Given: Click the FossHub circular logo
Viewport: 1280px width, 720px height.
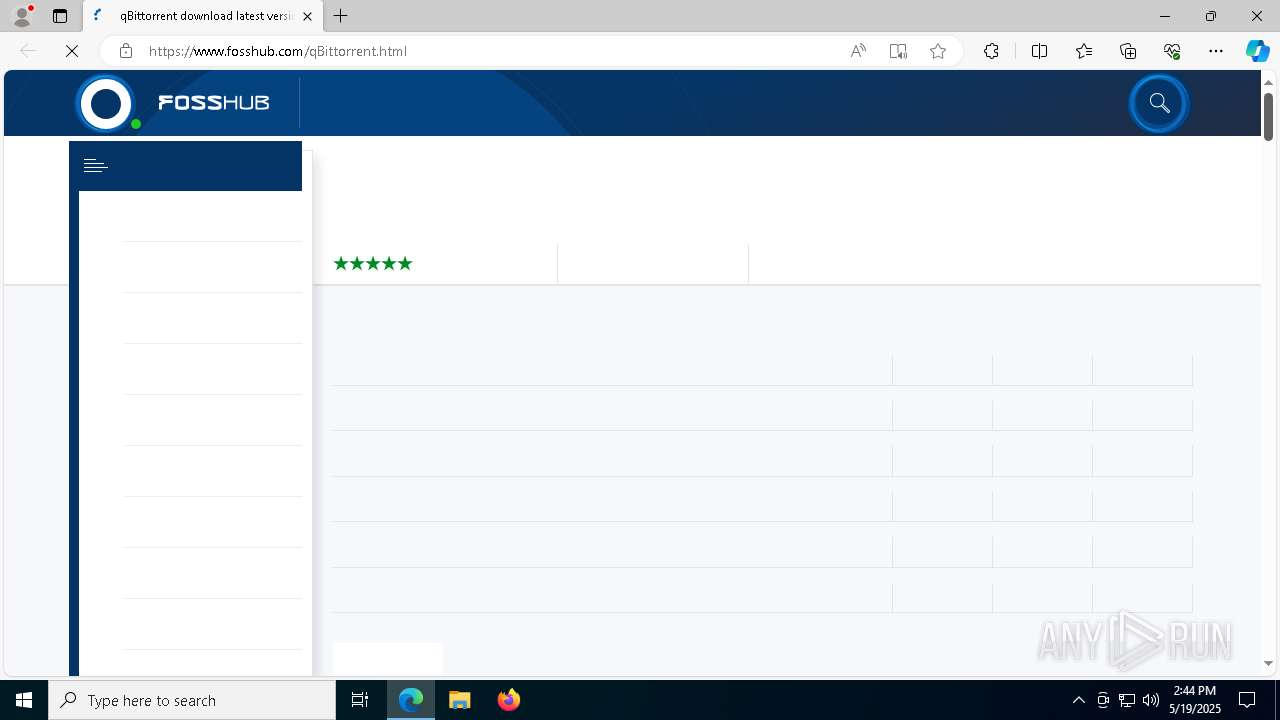Looking at the screenshot, I should click(x=106, y=103).
